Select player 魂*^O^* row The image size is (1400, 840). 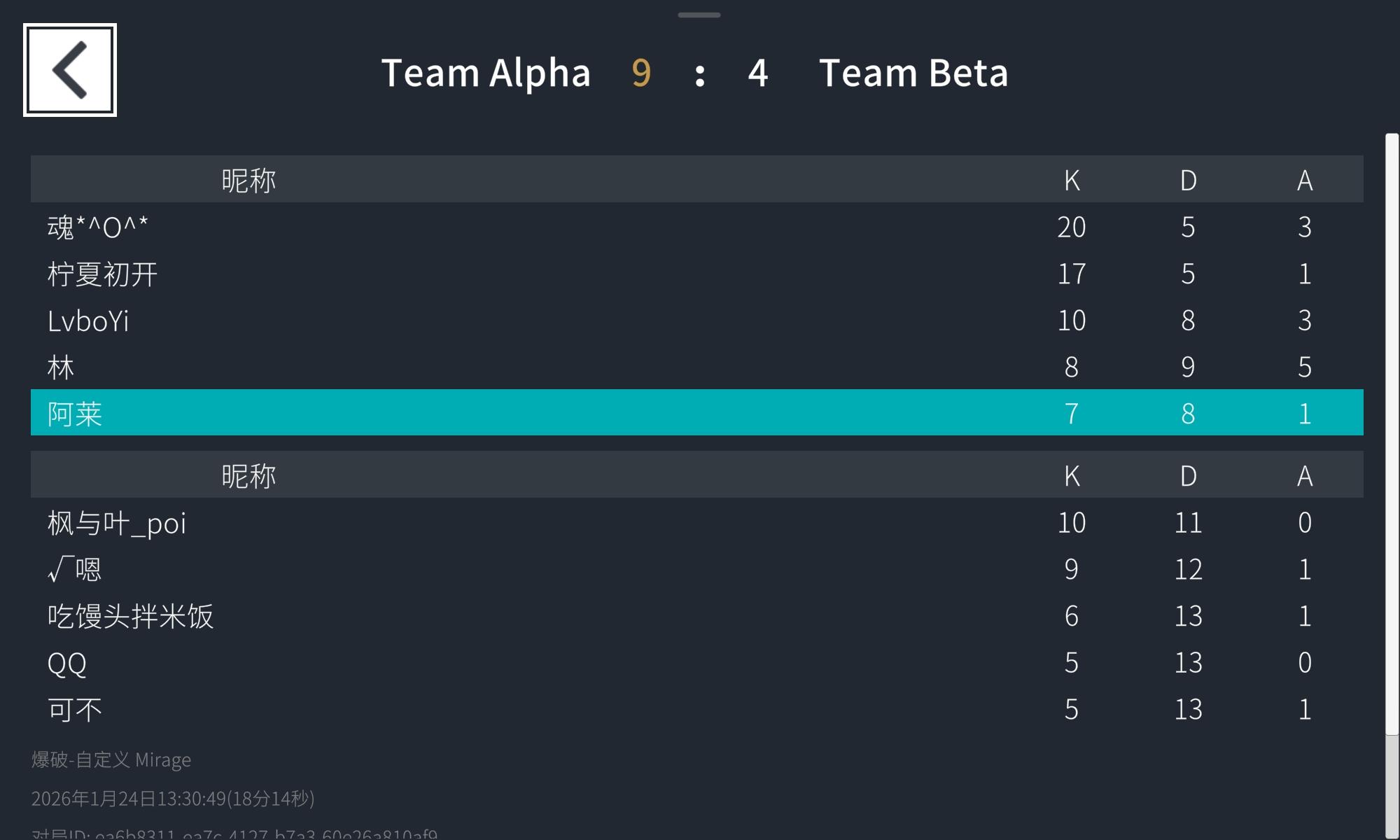[696, 227]
